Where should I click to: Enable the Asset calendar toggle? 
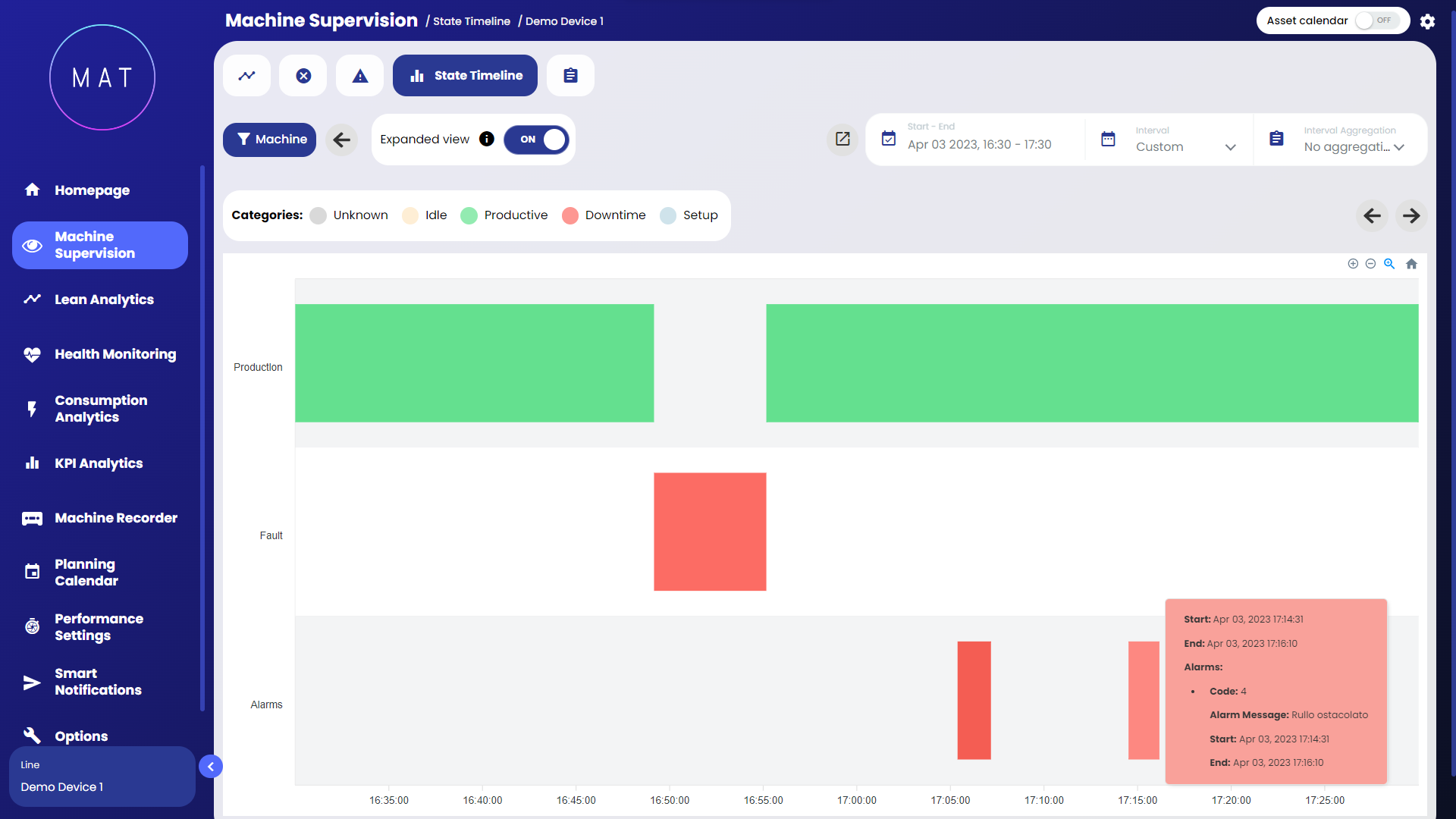tap(1376, 20)
